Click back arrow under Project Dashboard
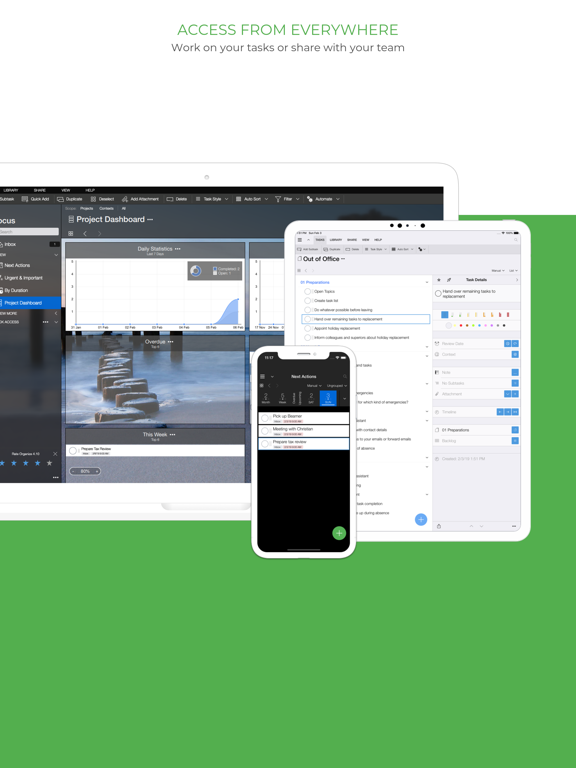The image size is (576, 768). tap(85, 234)
